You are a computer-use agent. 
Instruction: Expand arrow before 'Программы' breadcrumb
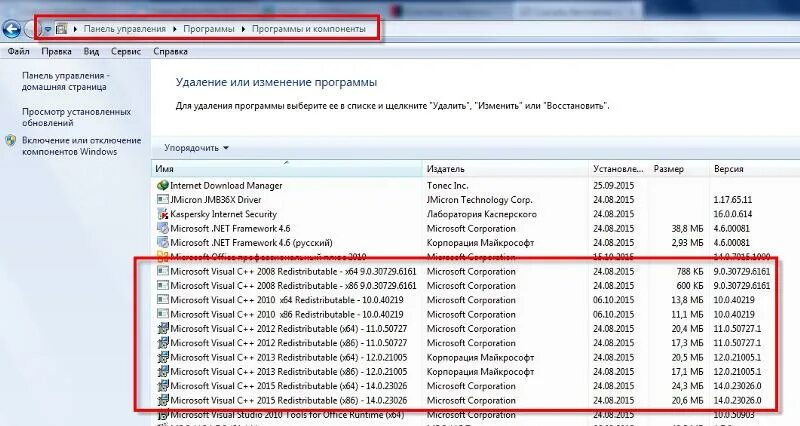point(174,29)
